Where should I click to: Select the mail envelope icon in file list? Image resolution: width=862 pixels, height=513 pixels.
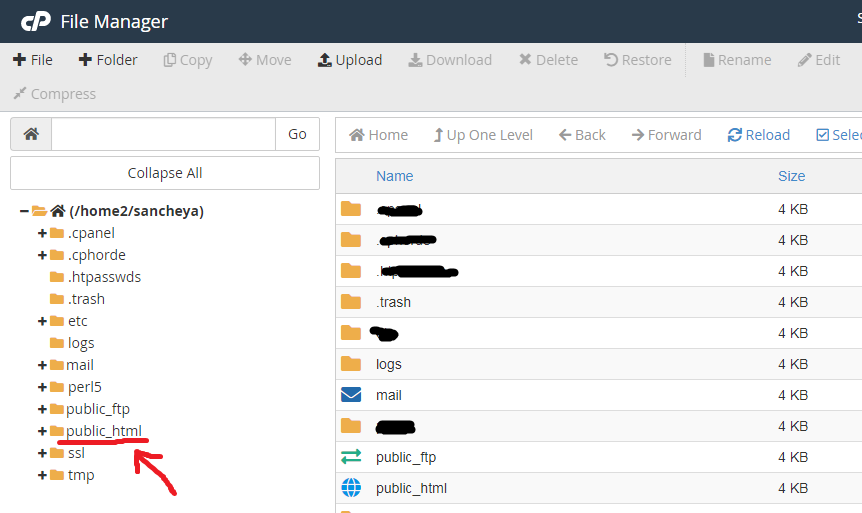(x=351, y=395)
